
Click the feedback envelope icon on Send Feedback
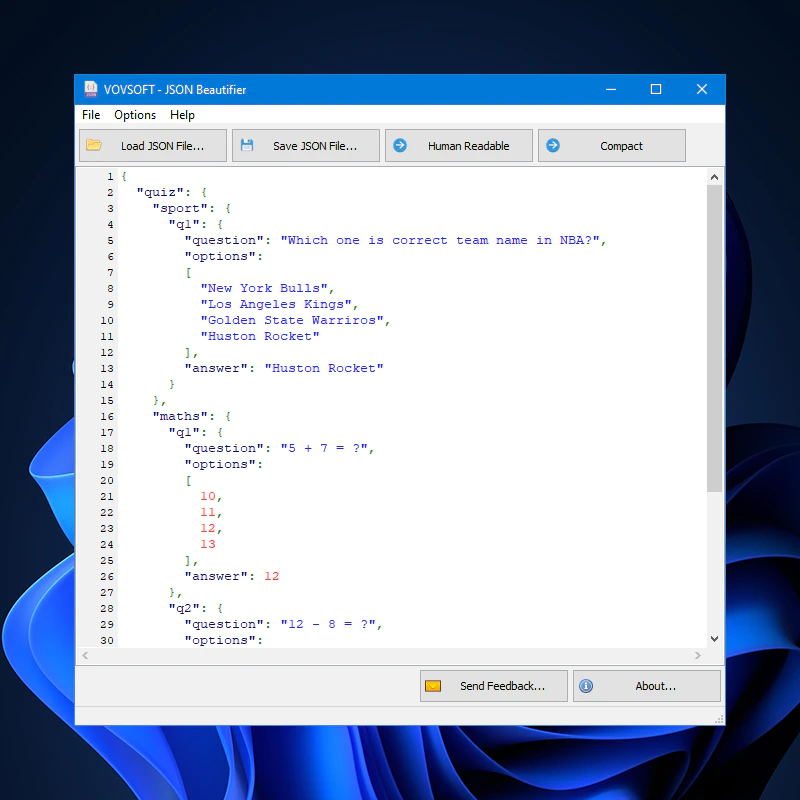(x=433, y=686)
